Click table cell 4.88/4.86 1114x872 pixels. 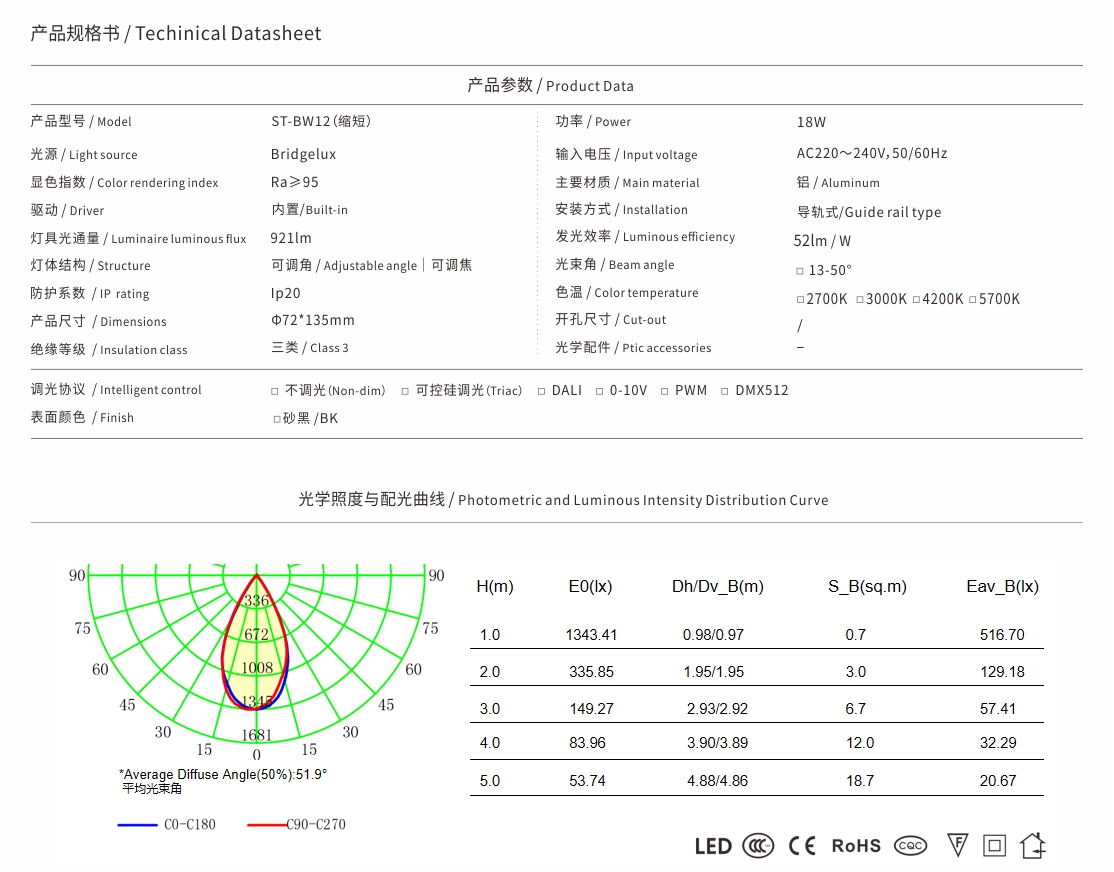(717, 781)
